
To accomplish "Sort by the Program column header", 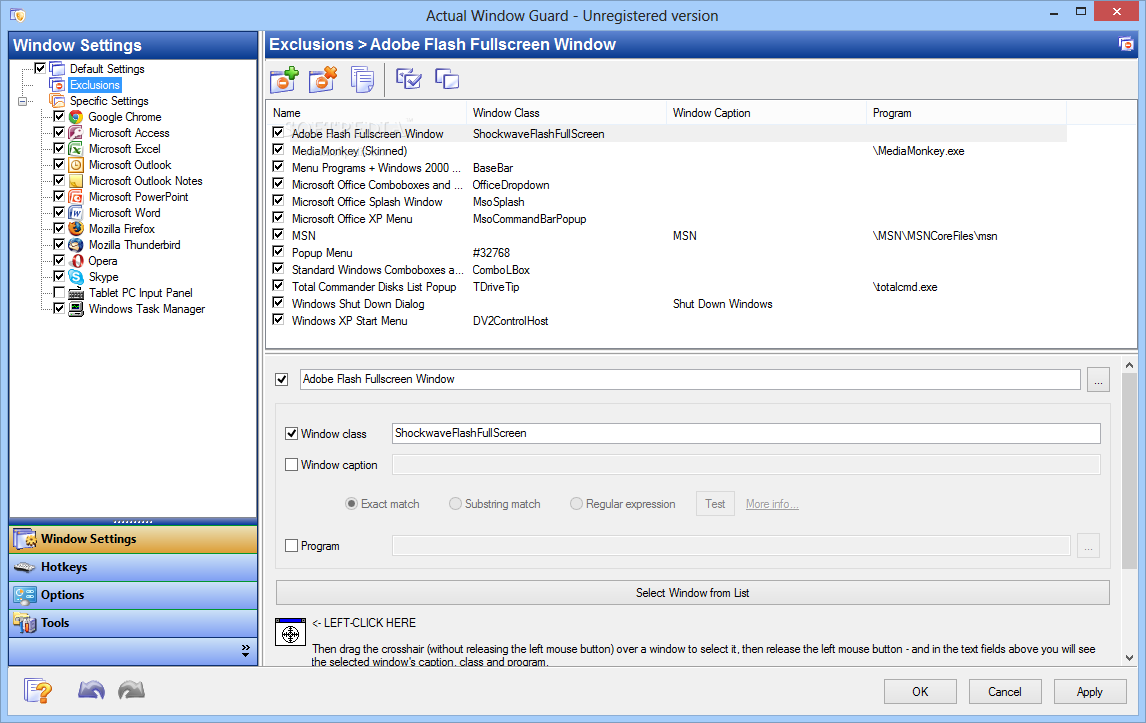I will 966,113.
